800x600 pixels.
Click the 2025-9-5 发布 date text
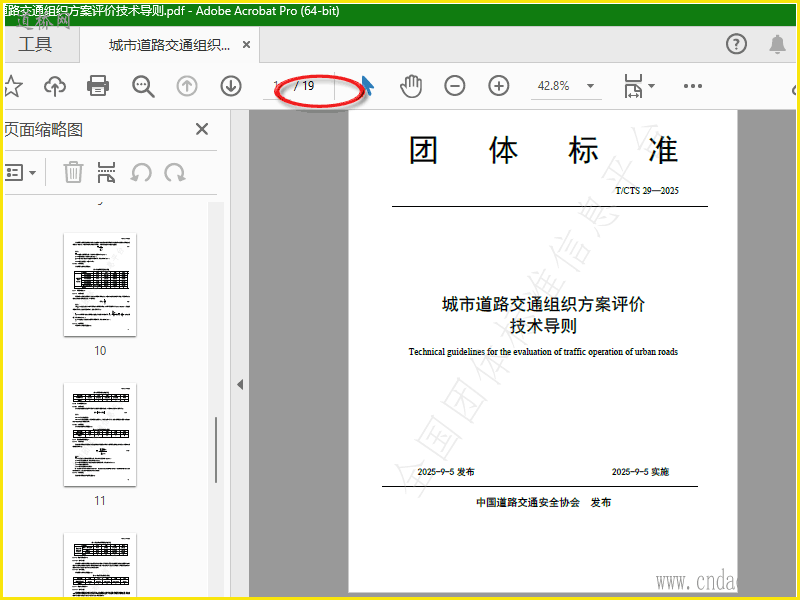446,472
